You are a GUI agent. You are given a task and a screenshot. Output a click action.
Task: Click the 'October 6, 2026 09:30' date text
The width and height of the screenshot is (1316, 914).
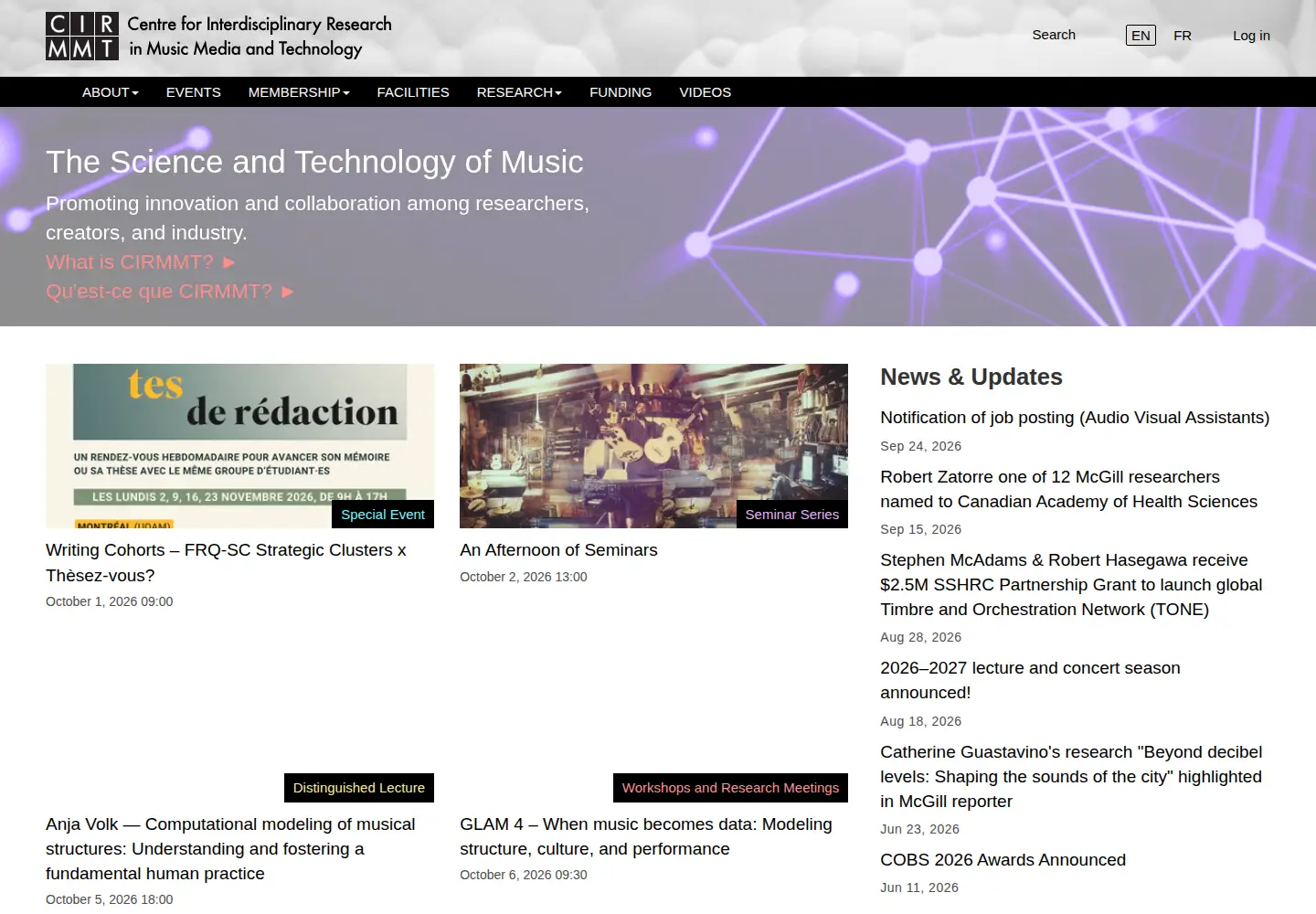(524, 875)
